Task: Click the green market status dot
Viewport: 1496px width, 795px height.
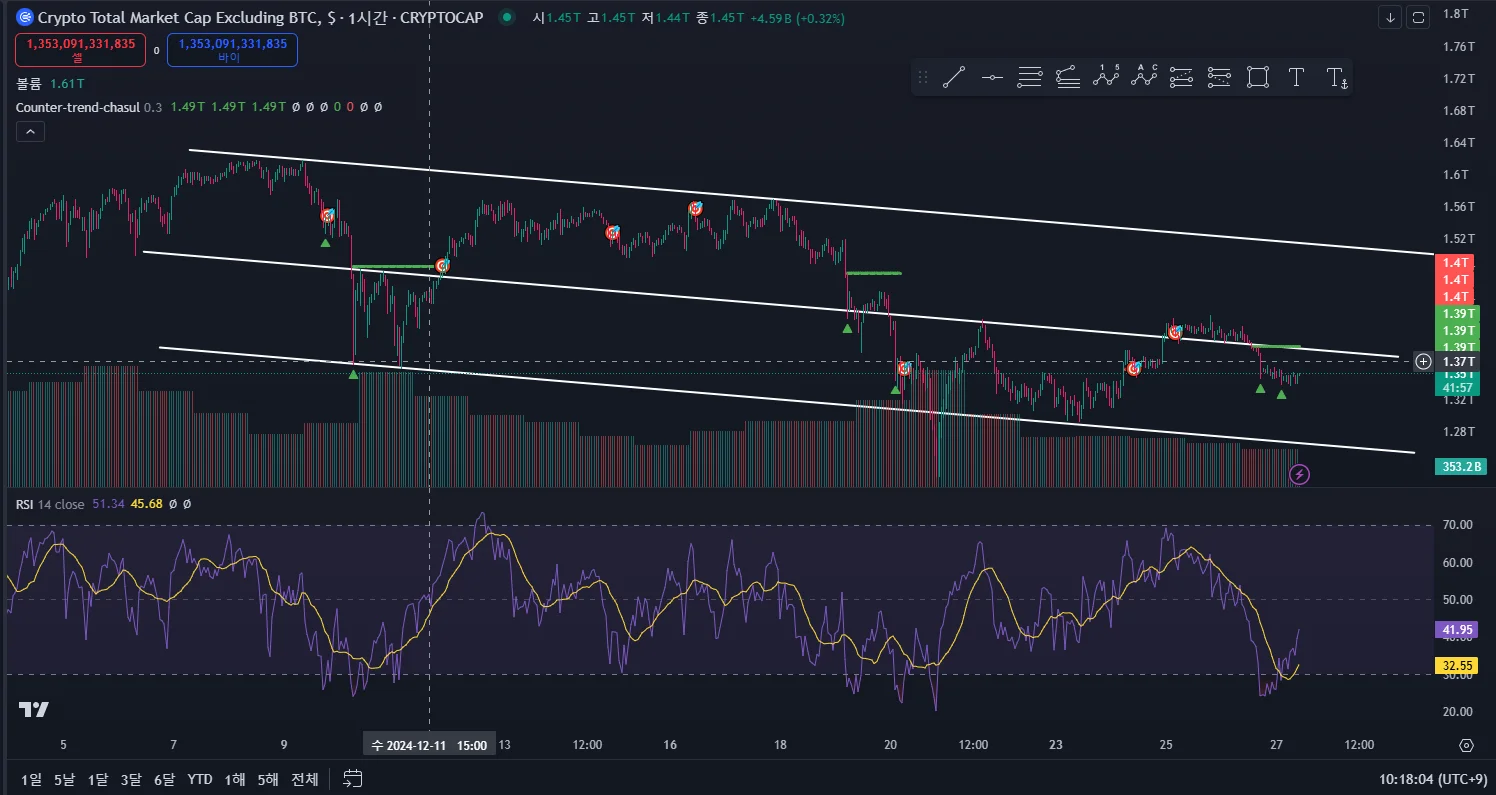Action: click(509, 18)
